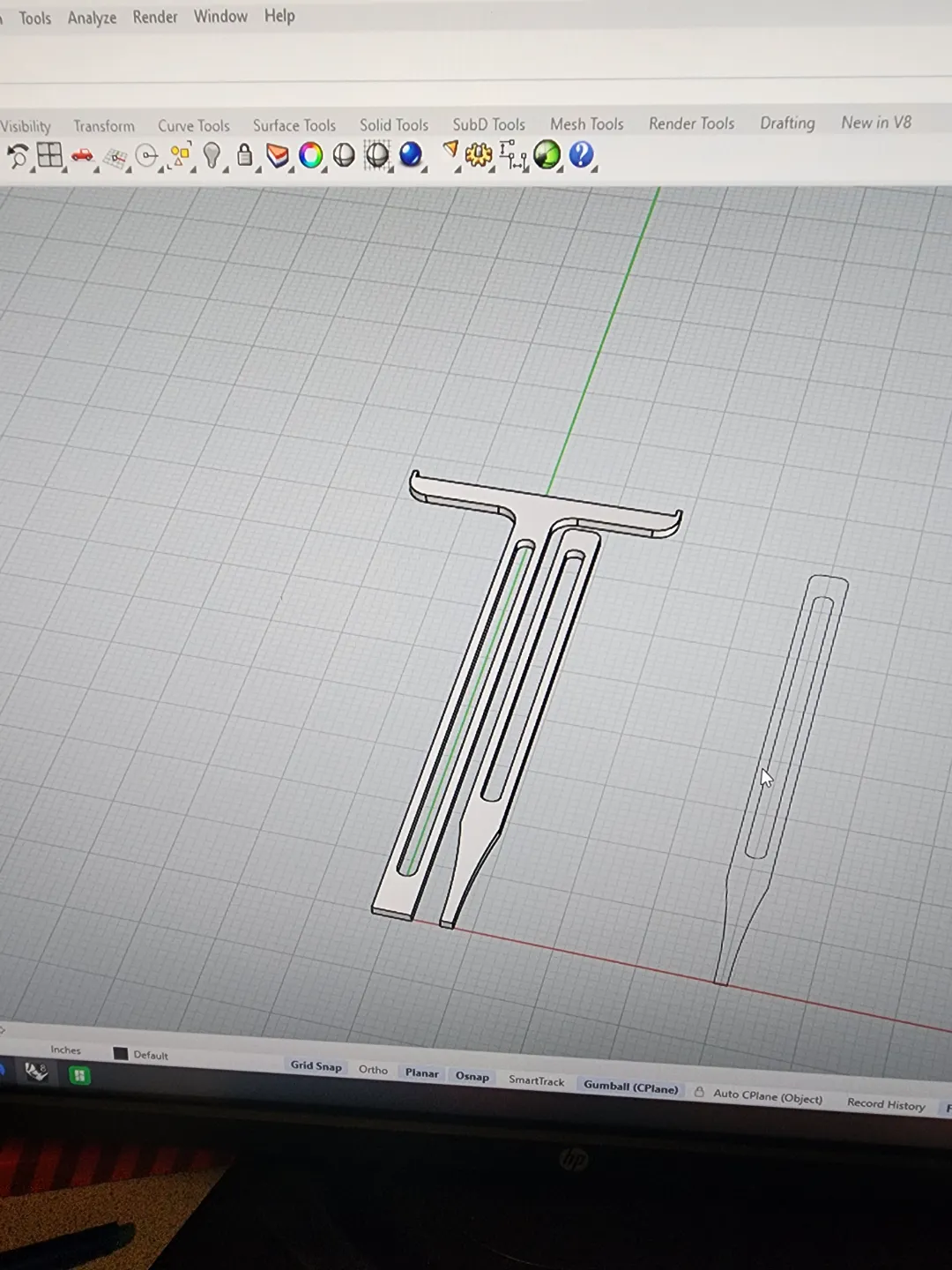The width and height of the screenshot is (952, 1270).
Task: Click the Record History button
Action: (x=886, y=1104)
